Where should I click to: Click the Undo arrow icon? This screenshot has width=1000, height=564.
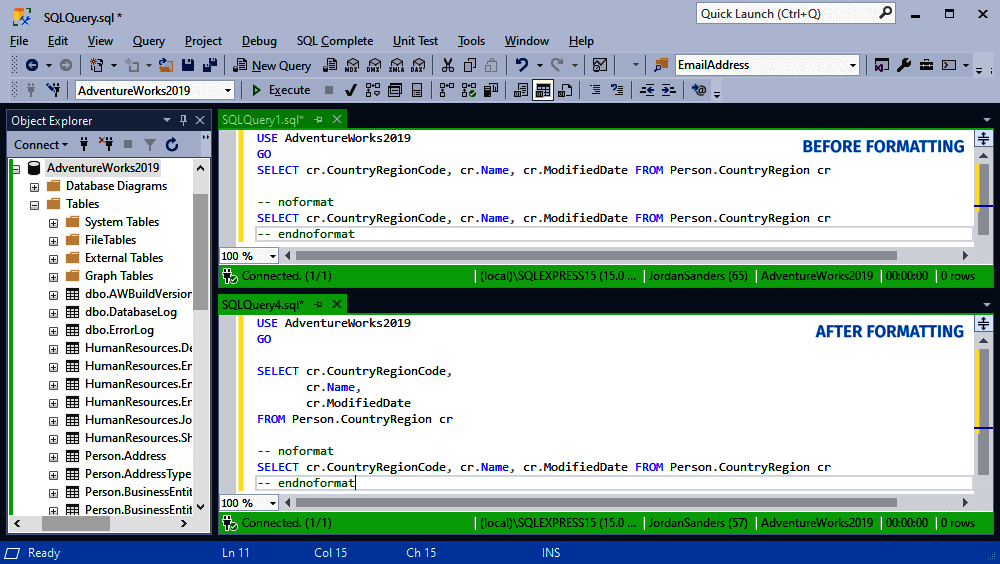tap(521, 65)
